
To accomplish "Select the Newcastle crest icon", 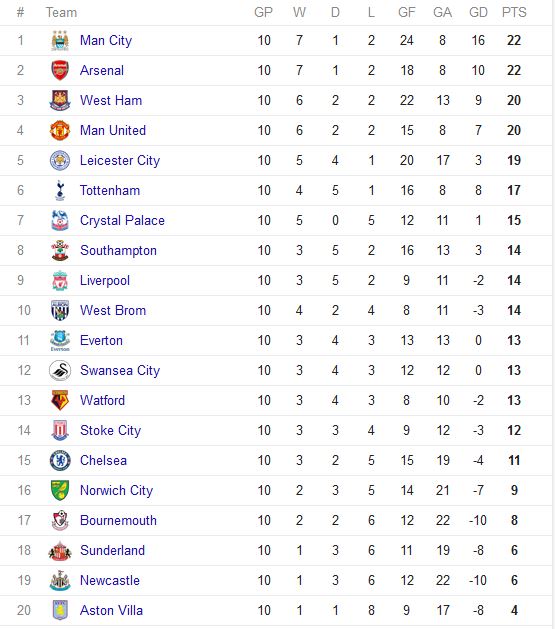I will tap(60, 580).
